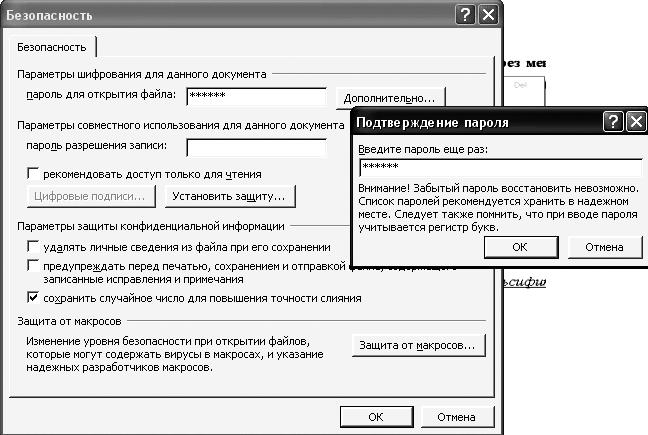The height and width of the screenshot is (435, 648).
Task: Click the help icon in Безопасность title bar
Action: [465, 15]
